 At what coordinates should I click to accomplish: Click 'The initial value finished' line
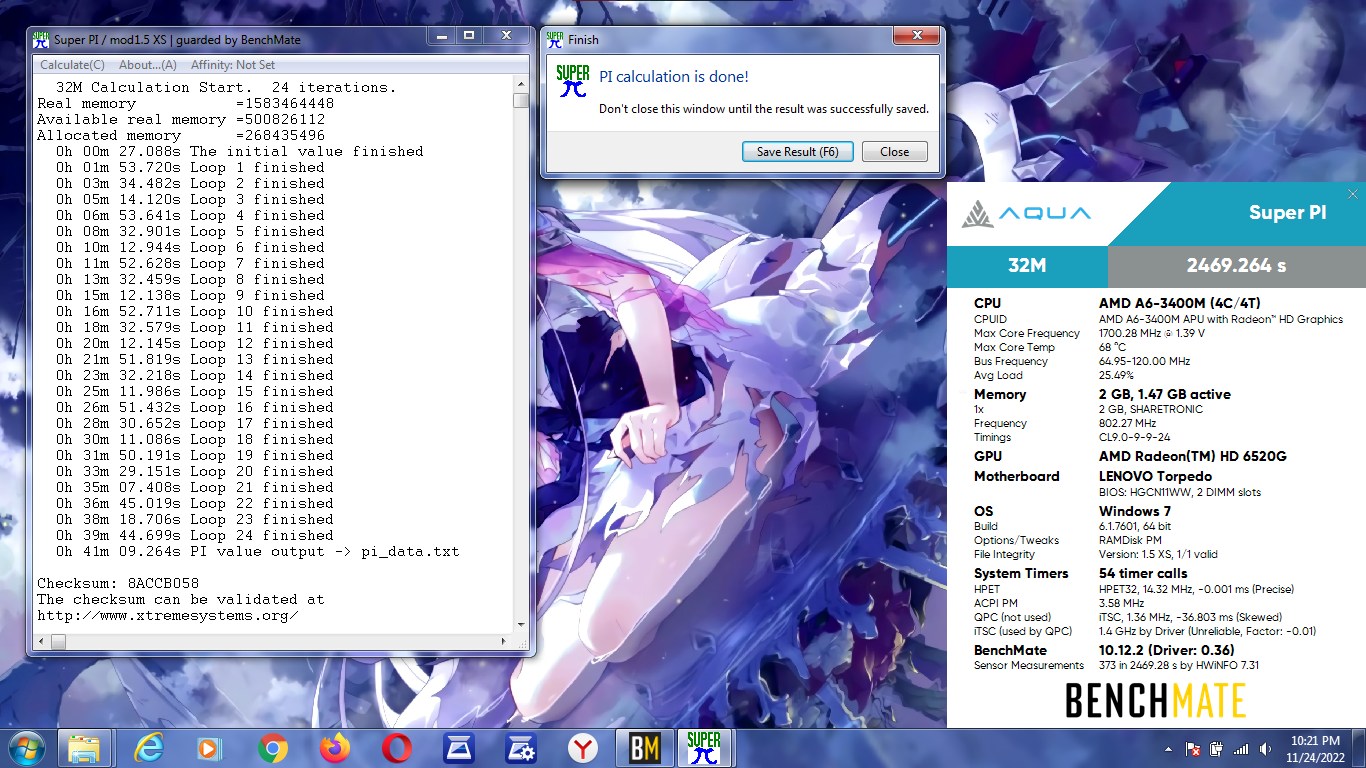240,151
